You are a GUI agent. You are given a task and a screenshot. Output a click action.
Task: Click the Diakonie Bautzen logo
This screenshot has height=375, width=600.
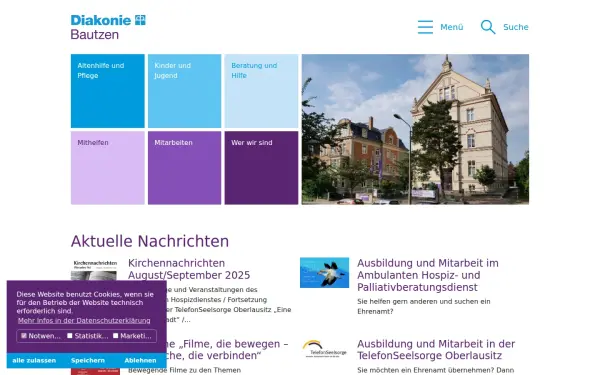[x=108, y=27]
